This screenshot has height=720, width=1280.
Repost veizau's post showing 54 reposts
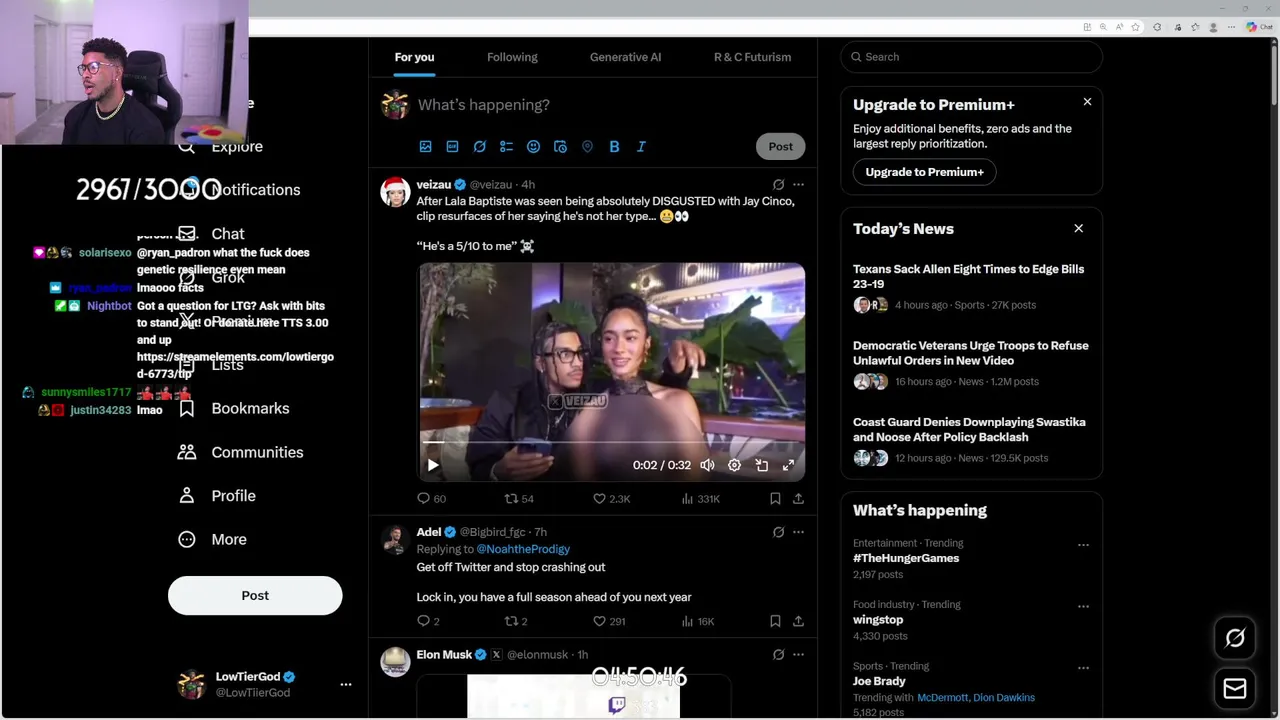click(519, 498)
